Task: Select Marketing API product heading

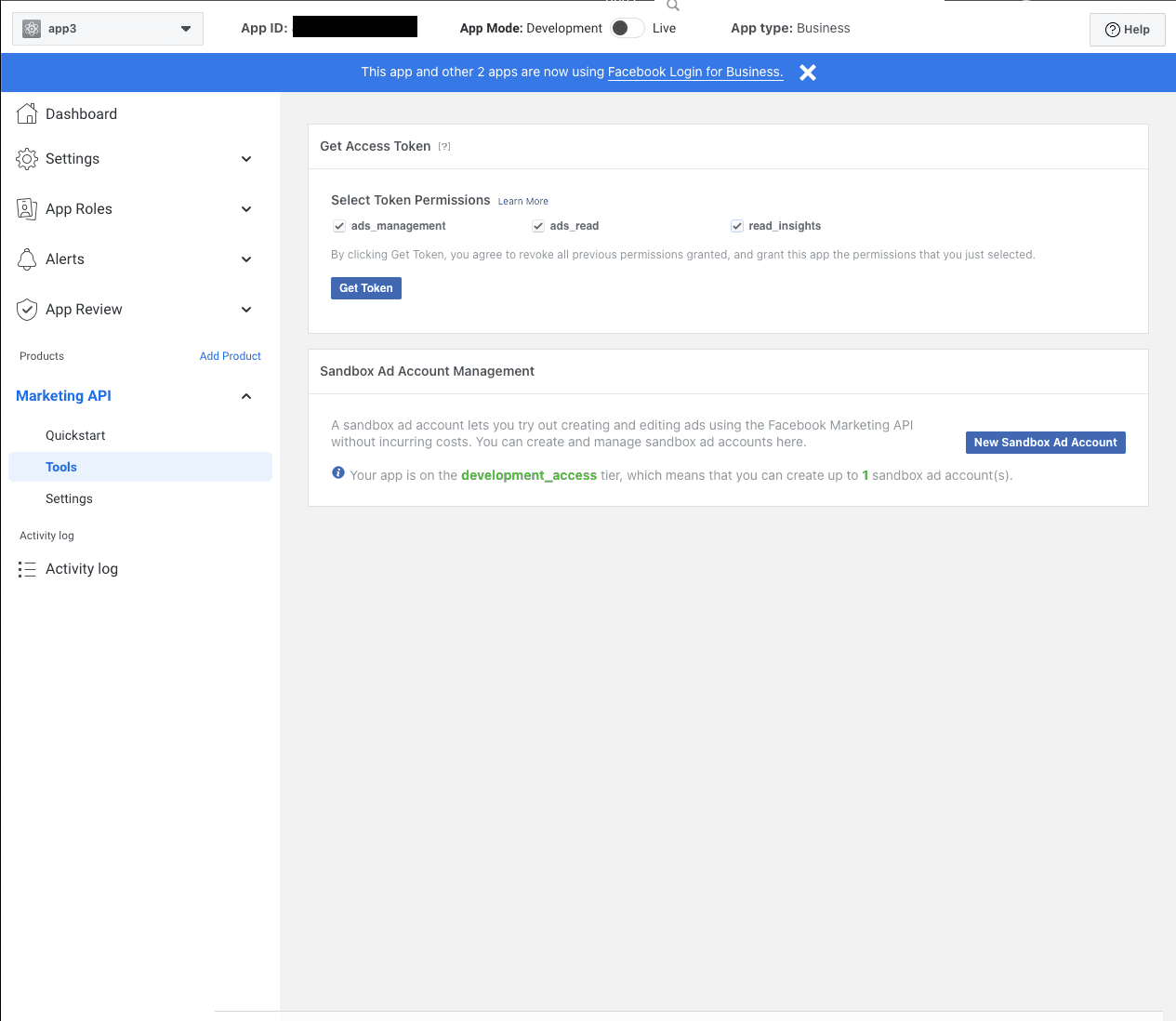Action: point(63,396)
